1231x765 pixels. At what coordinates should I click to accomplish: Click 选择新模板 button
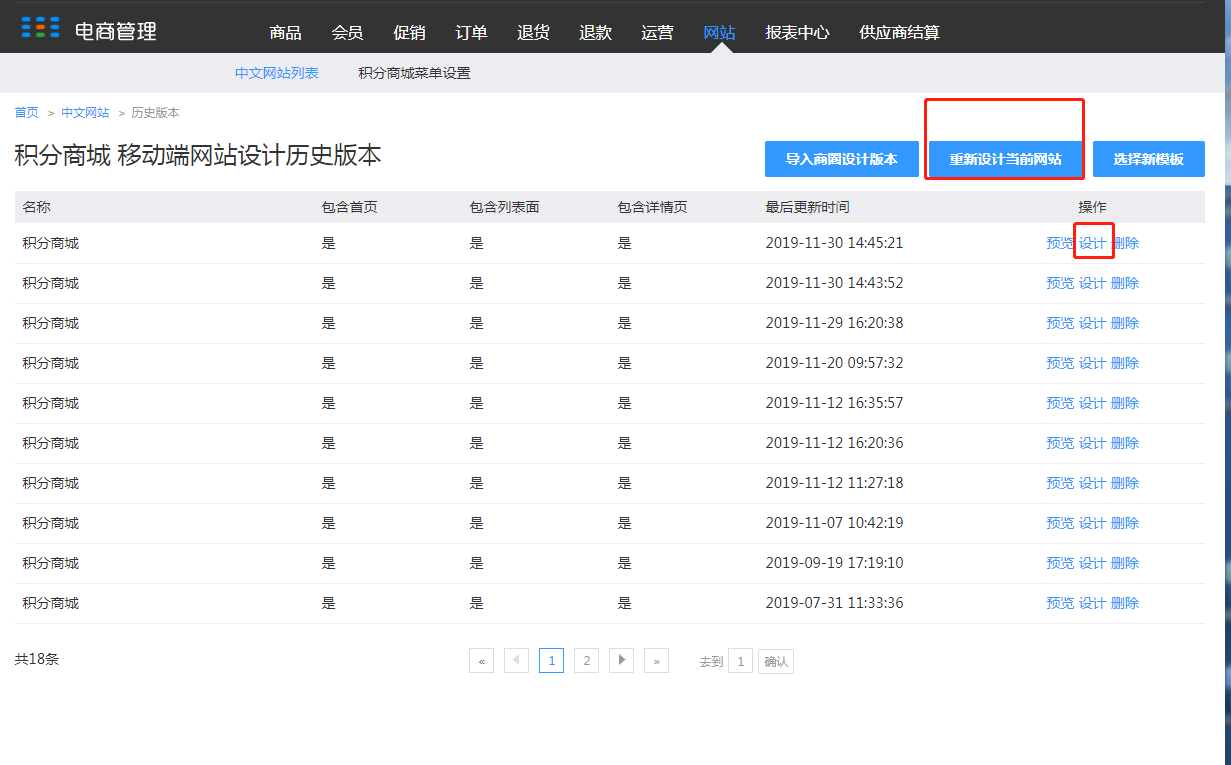[1149, 159]
